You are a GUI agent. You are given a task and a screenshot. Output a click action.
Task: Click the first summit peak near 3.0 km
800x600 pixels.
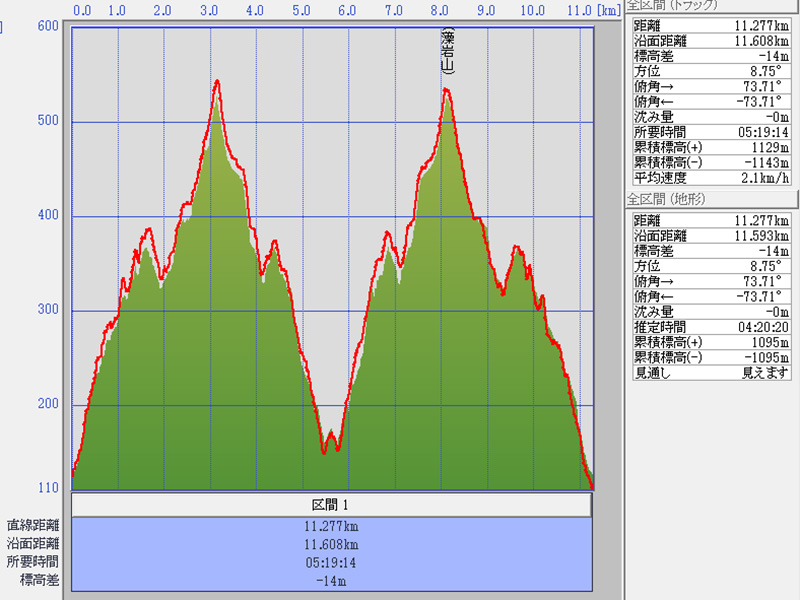click(x=217, y=82)
